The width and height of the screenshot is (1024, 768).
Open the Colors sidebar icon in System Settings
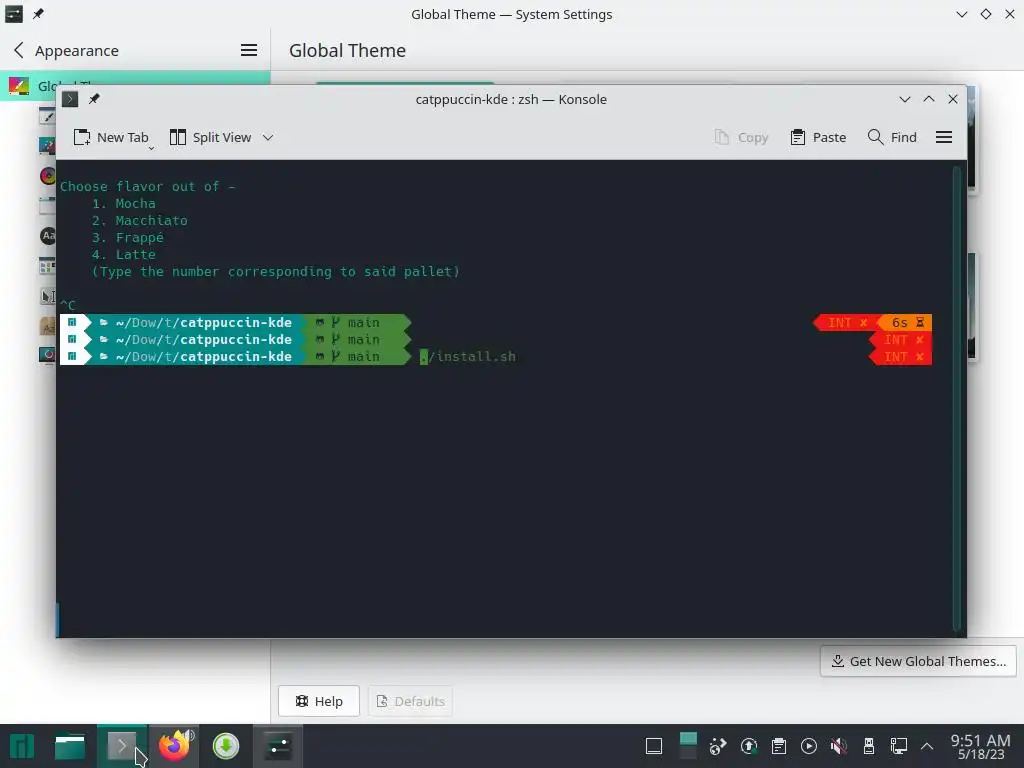pyautogui.click(x=48, y=176)
